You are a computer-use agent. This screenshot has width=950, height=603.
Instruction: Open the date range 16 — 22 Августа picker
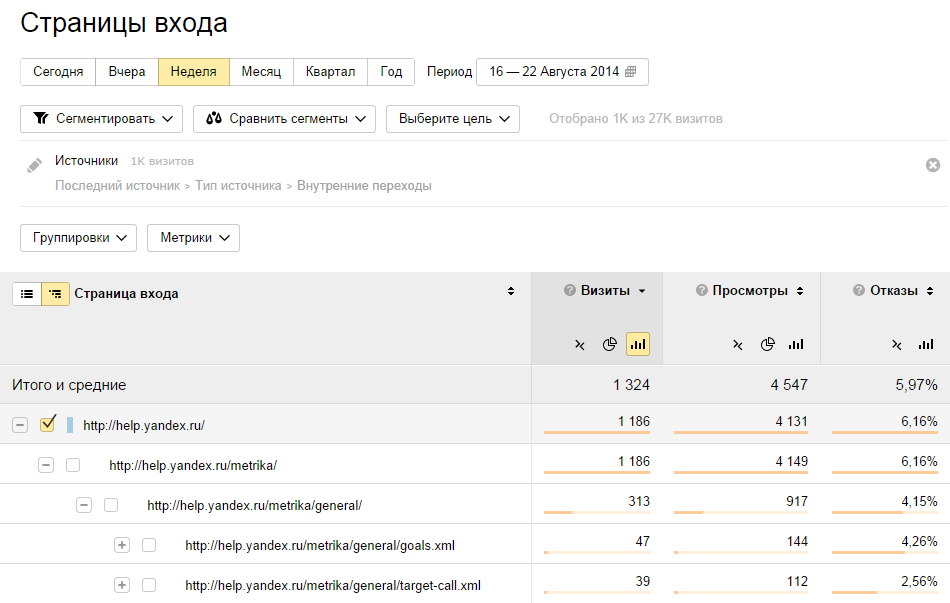(562, 72)
